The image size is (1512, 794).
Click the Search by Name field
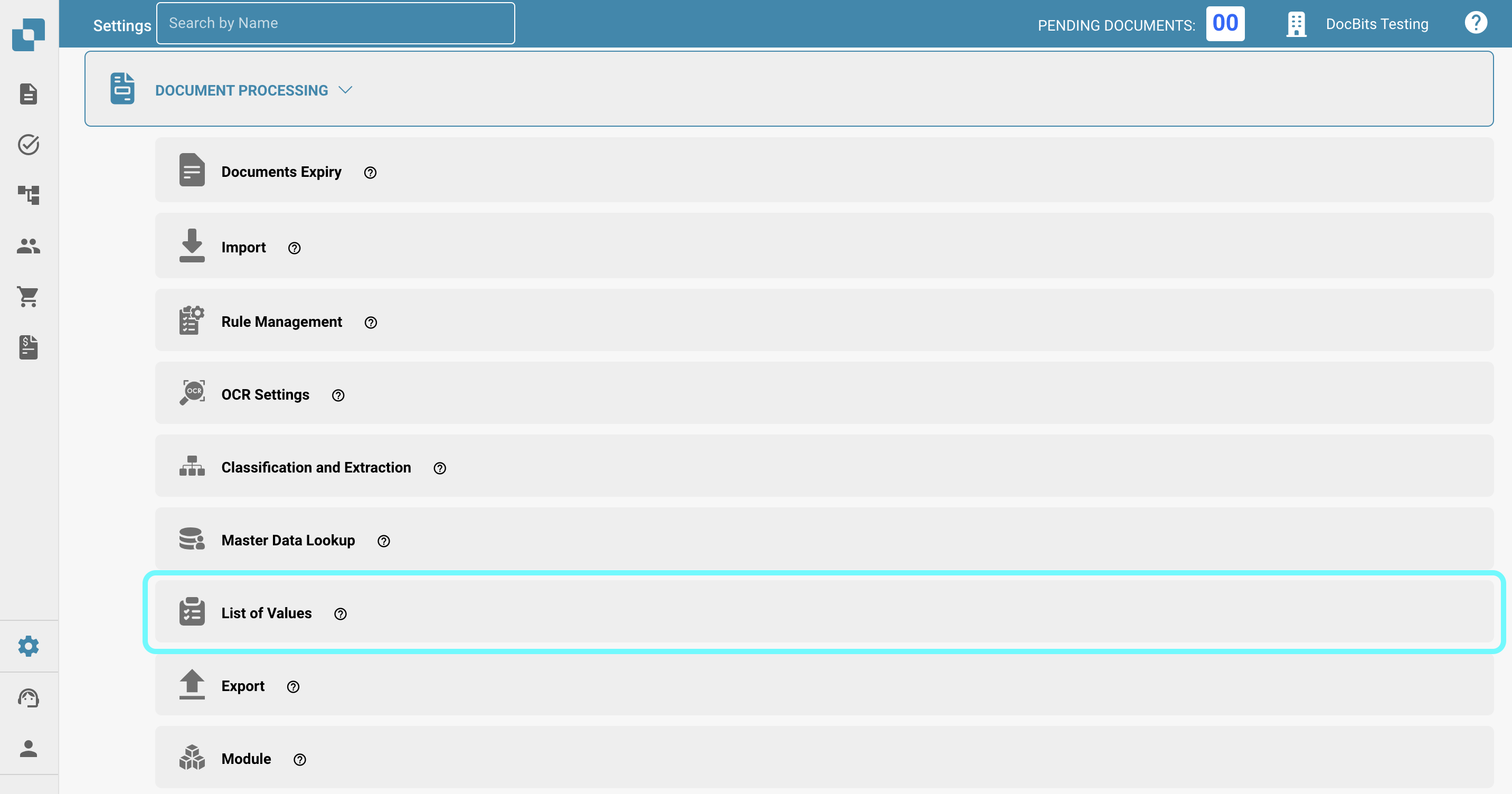[x=335, y=23]
